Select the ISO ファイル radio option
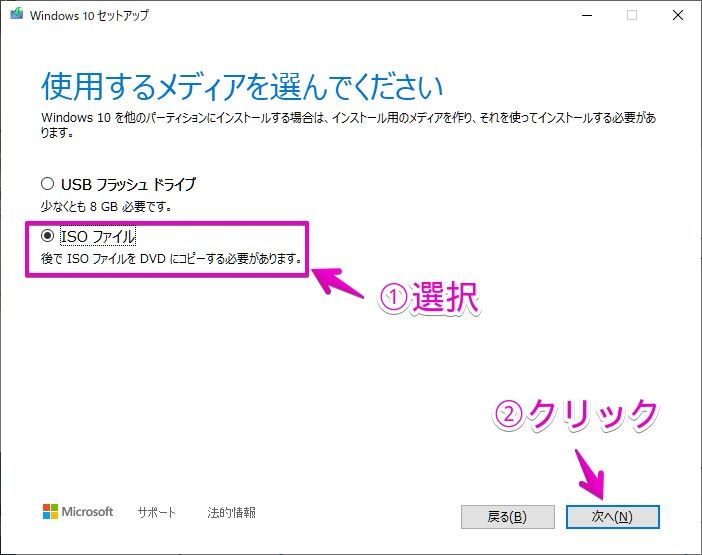The height and width of the screenshot is (555, 702). pos(47,236)
